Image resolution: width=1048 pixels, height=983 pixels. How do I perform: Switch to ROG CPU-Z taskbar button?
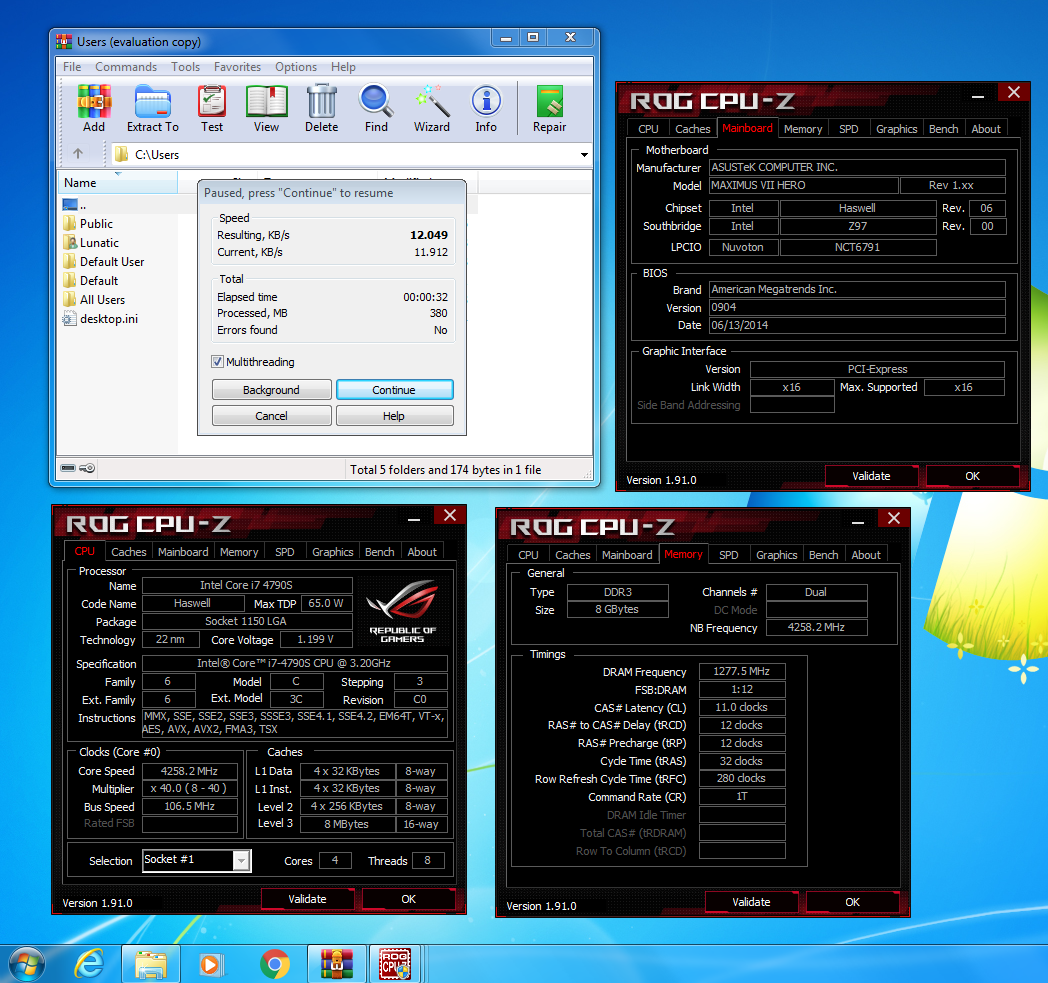(x=395, y=964)
